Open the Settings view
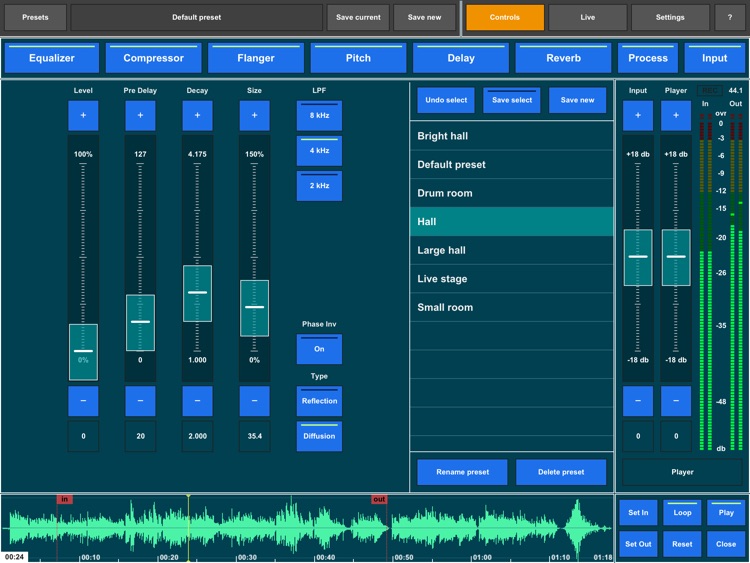This screenshot has width=750, height=563. click(x=670, y=17)
